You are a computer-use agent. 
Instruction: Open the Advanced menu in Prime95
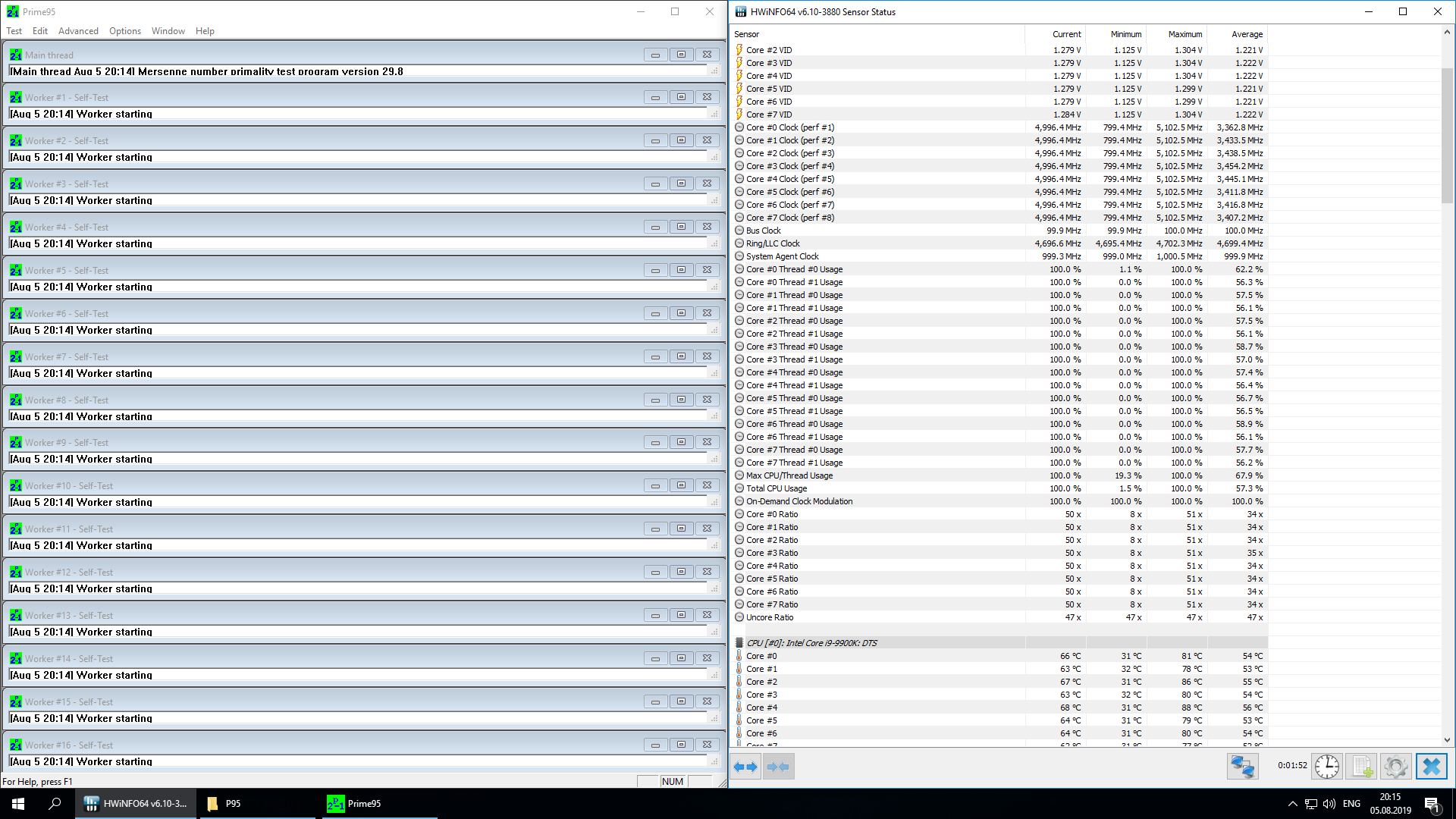click(x=78, y=31)
